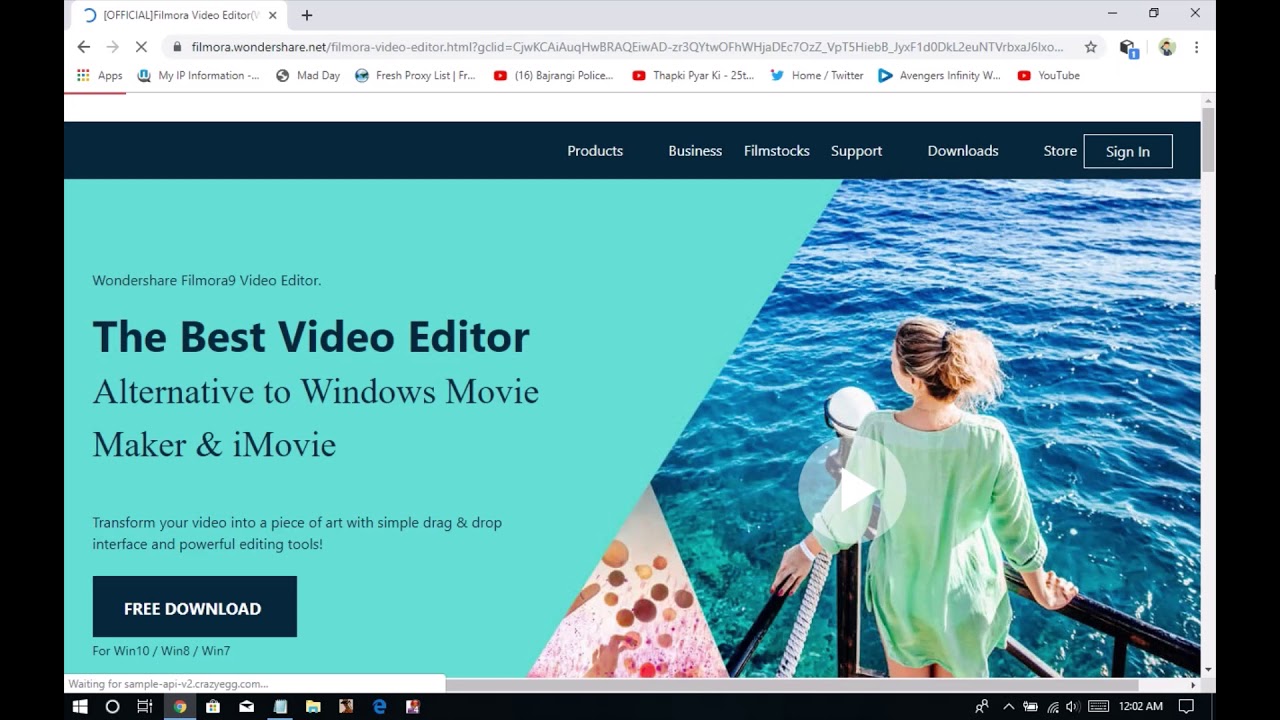Click 'Wondershare Filmora9 Video Editor.' text

tap(207, 281)
